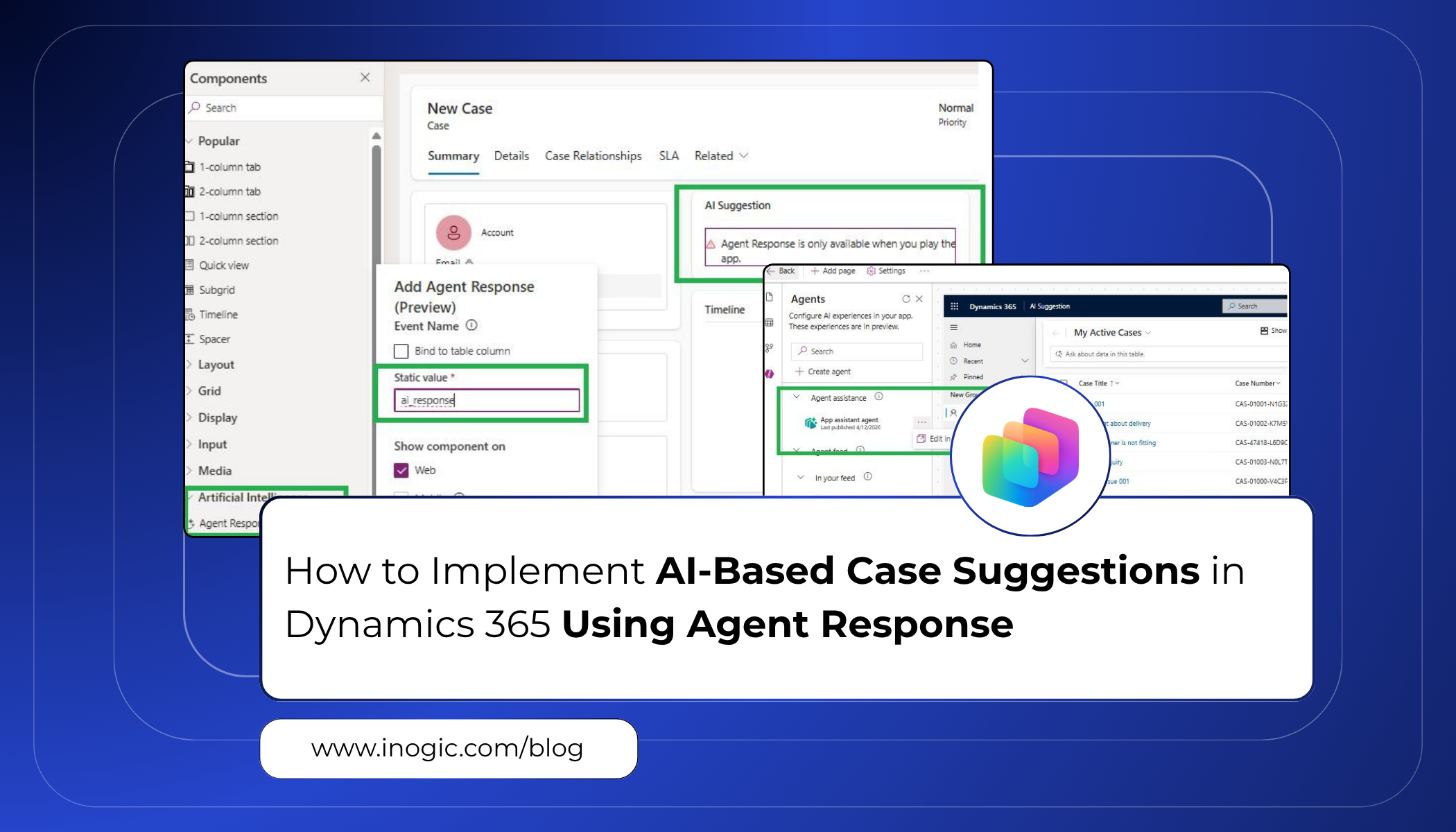Click the Dynamics 365 app launcher waffle icon
Screen dimensions: 1456x832
tap(954, 306)
